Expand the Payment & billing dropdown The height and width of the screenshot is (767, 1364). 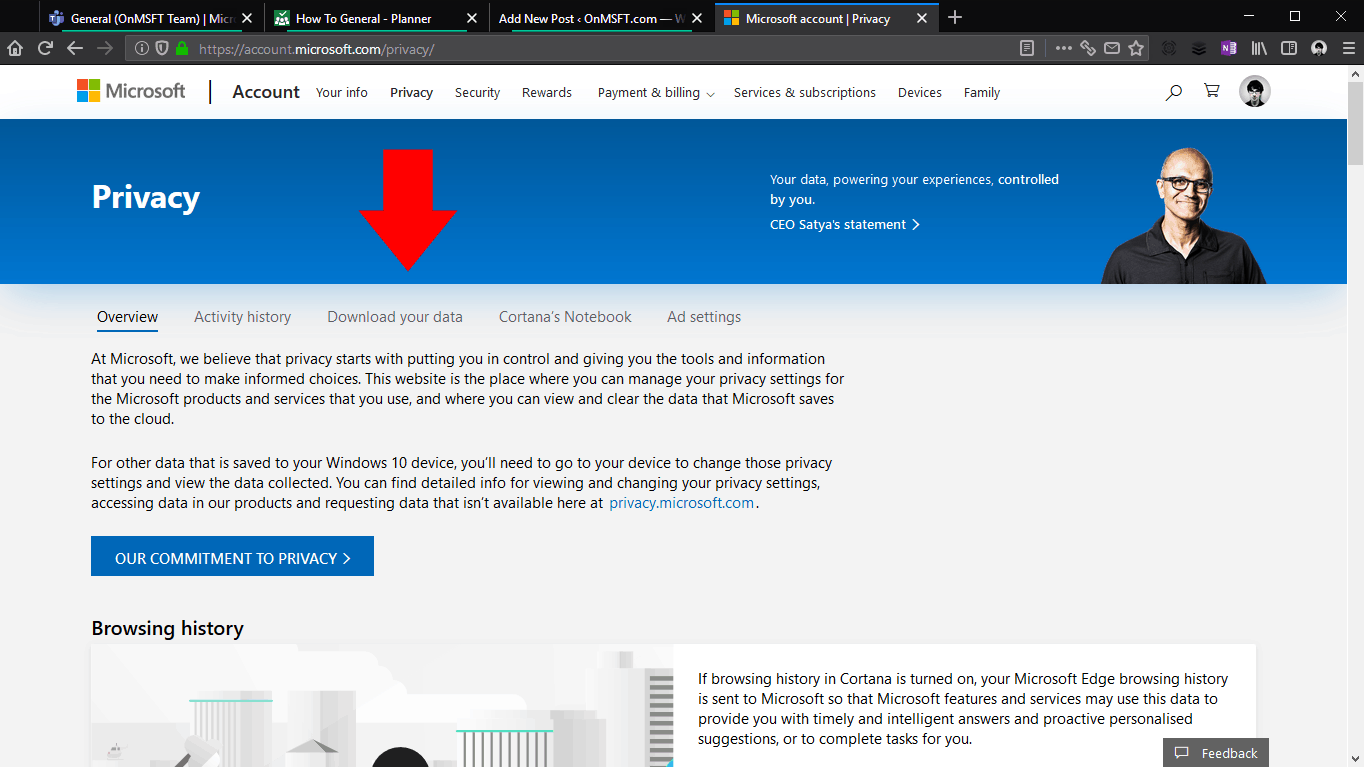[x=656, y=92]
